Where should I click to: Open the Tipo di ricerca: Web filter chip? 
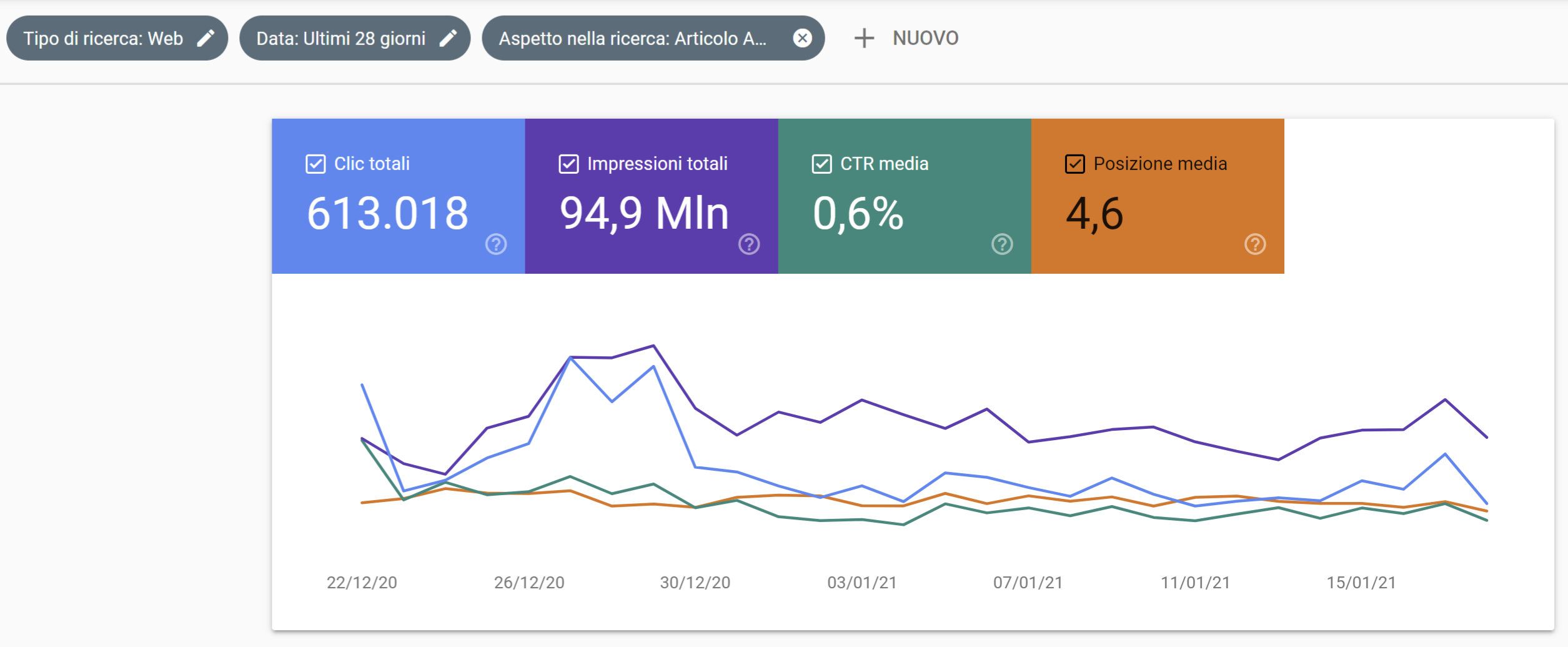117,38
